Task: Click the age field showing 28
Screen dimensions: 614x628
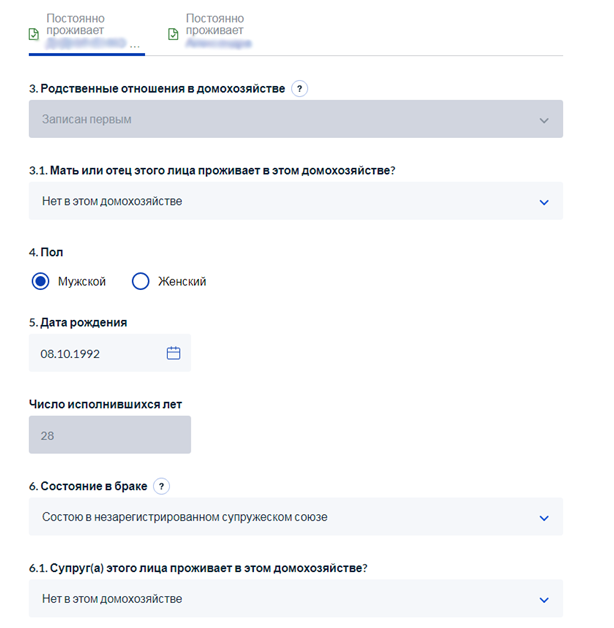Action: (x=110, y=435)
